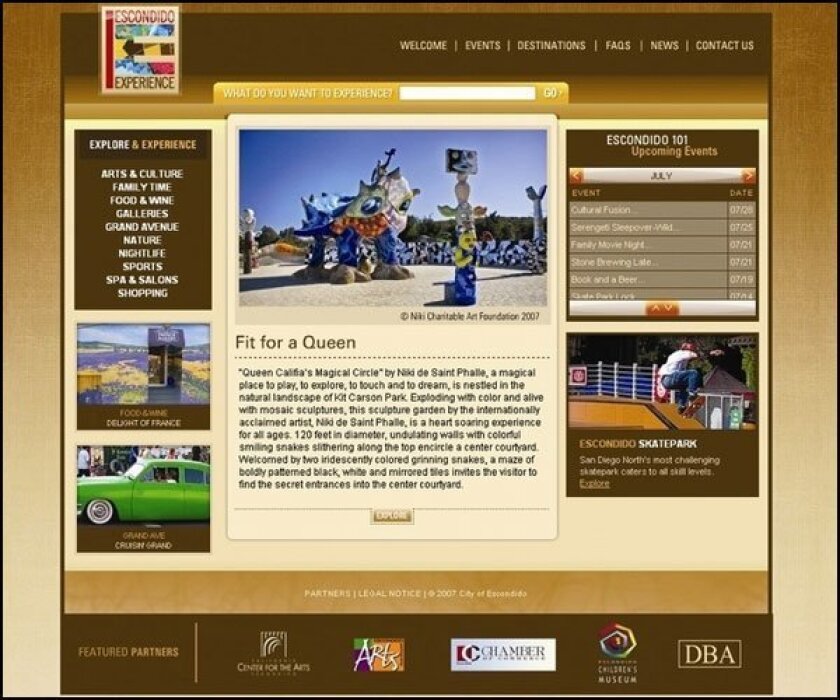Select Nightlife in the Explore sidebar
This screenshot has height=700, width=840.
point(142,253)
